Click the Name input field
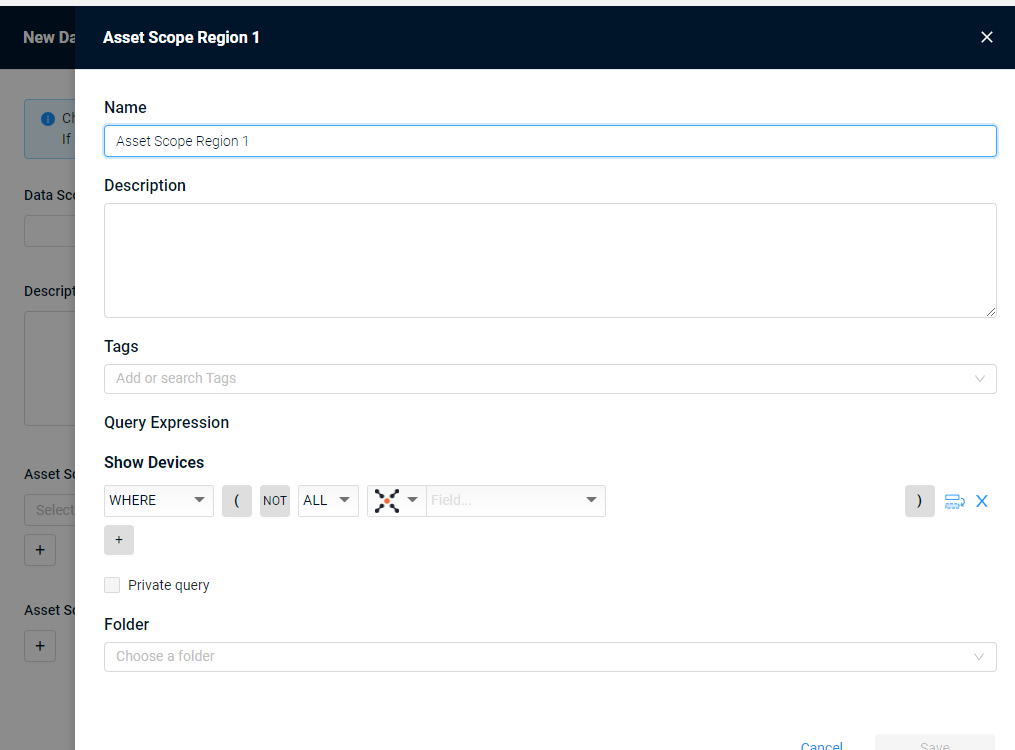1015x750 pixels. coord(550,141)
